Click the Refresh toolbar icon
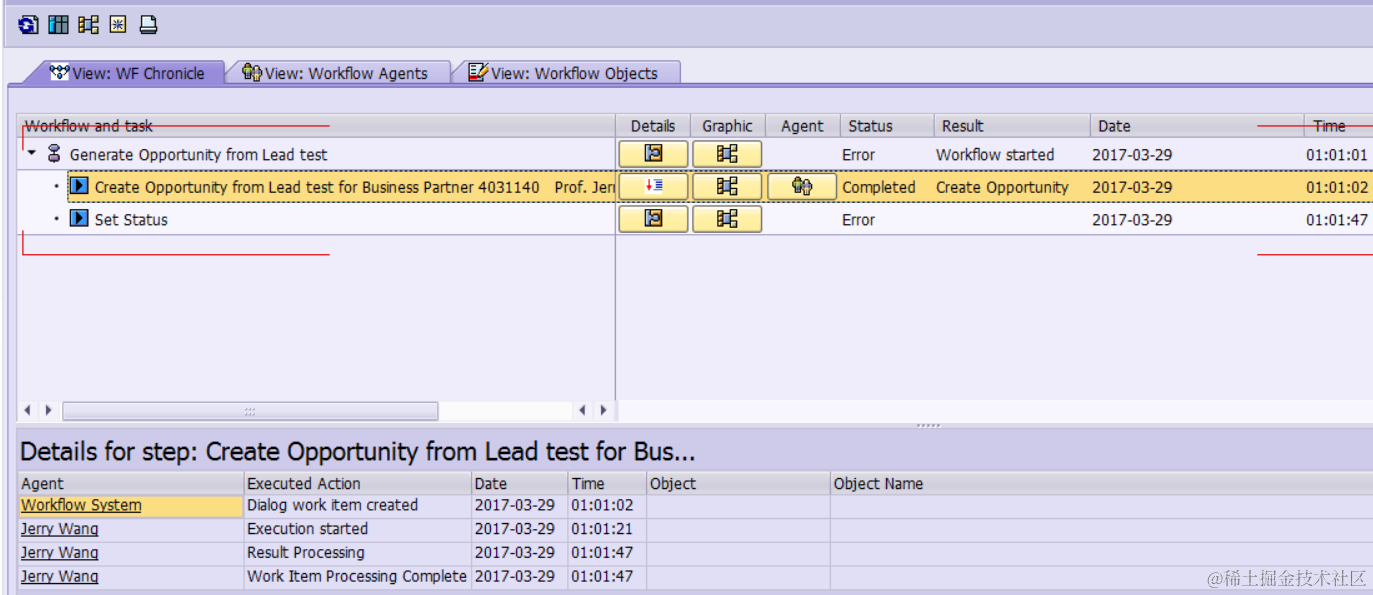 tap(28, 25)
